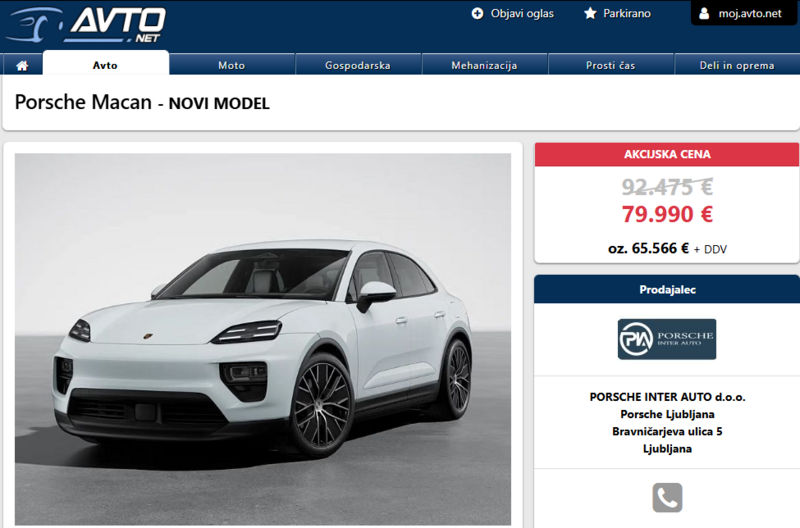
Task: Click the Avto.net logo
Action: tap(86, 24)
